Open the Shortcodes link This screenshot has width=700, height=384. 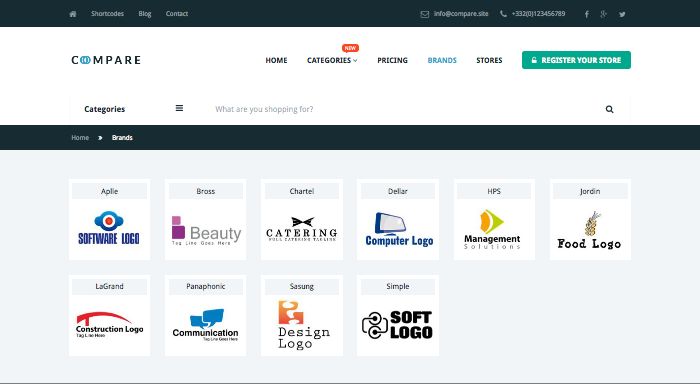click(107, 14)
